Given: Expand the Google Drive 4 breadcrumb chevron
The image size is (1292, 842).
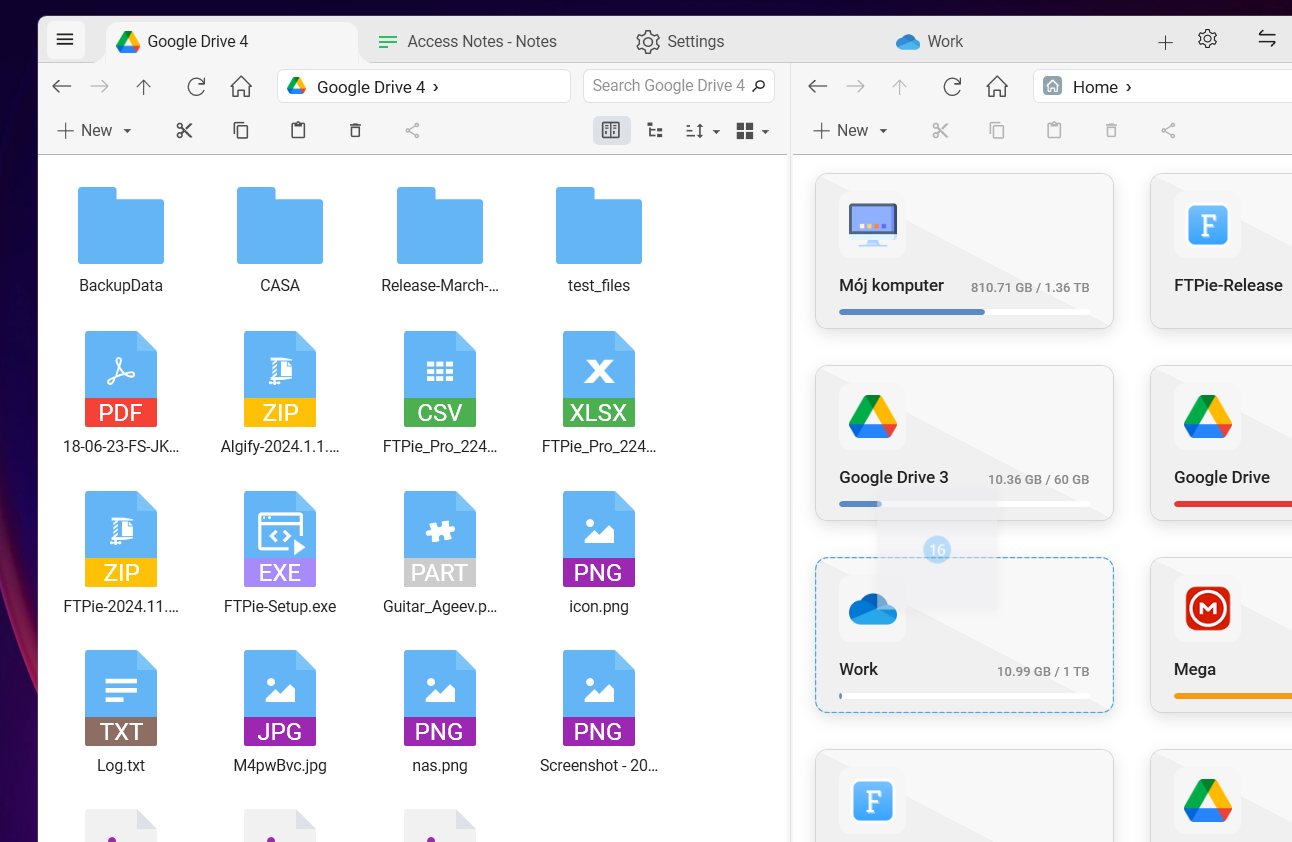Looking at the screenshot, I should click(436, 87).
